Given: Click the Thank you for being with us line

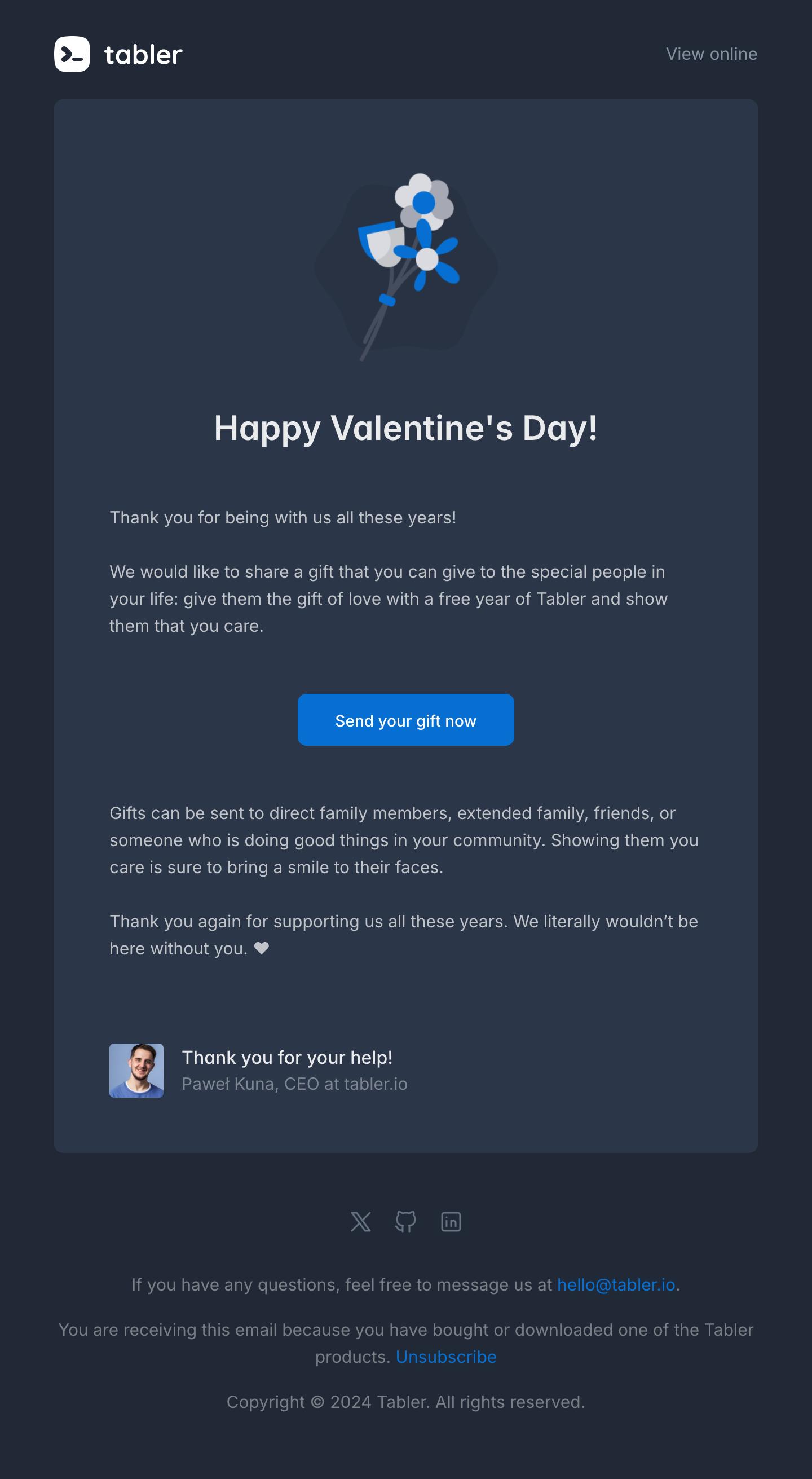Looking at the screenshot, I should 283,518.
